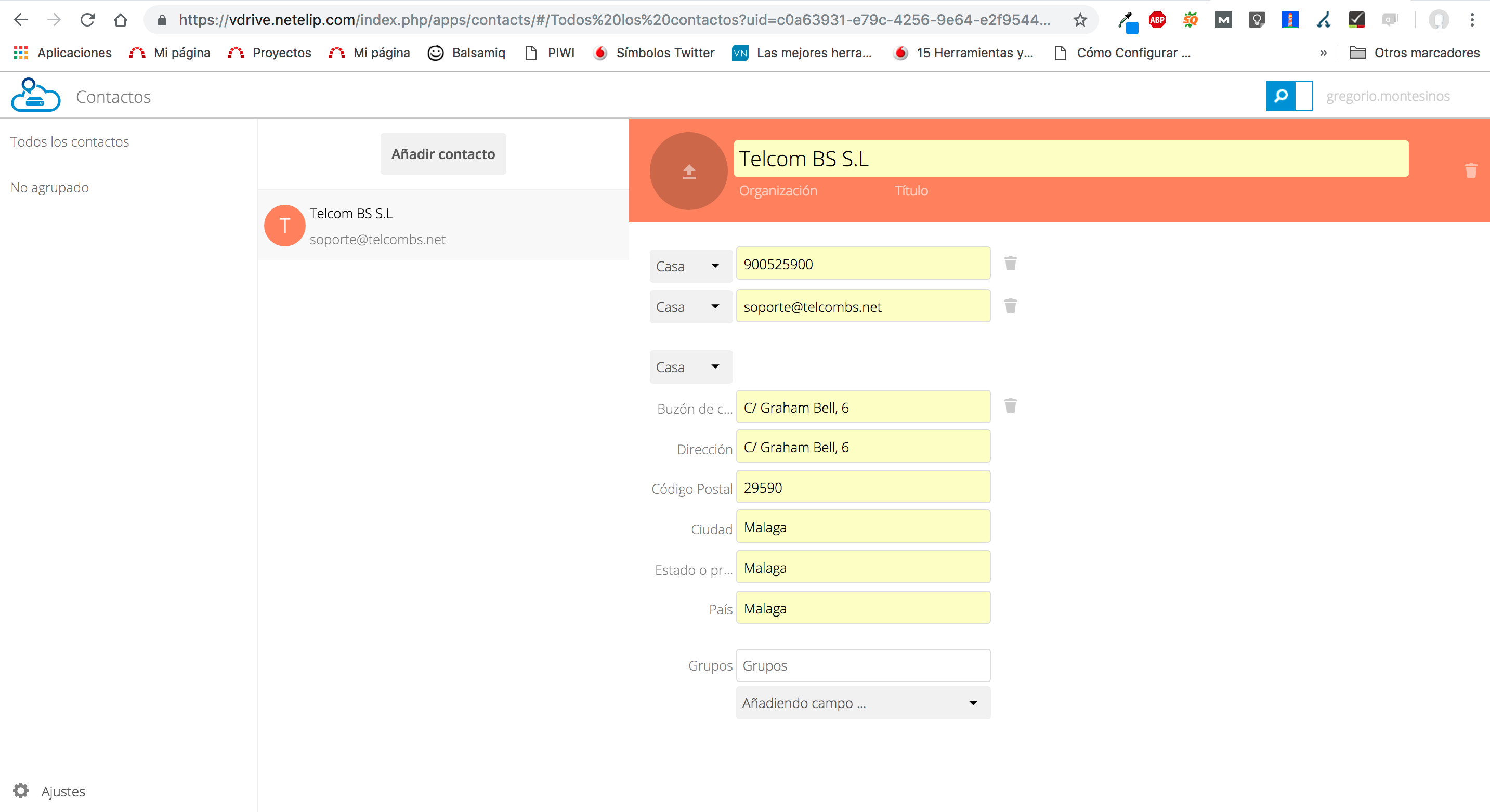Reload the current page

coord(87,20)
